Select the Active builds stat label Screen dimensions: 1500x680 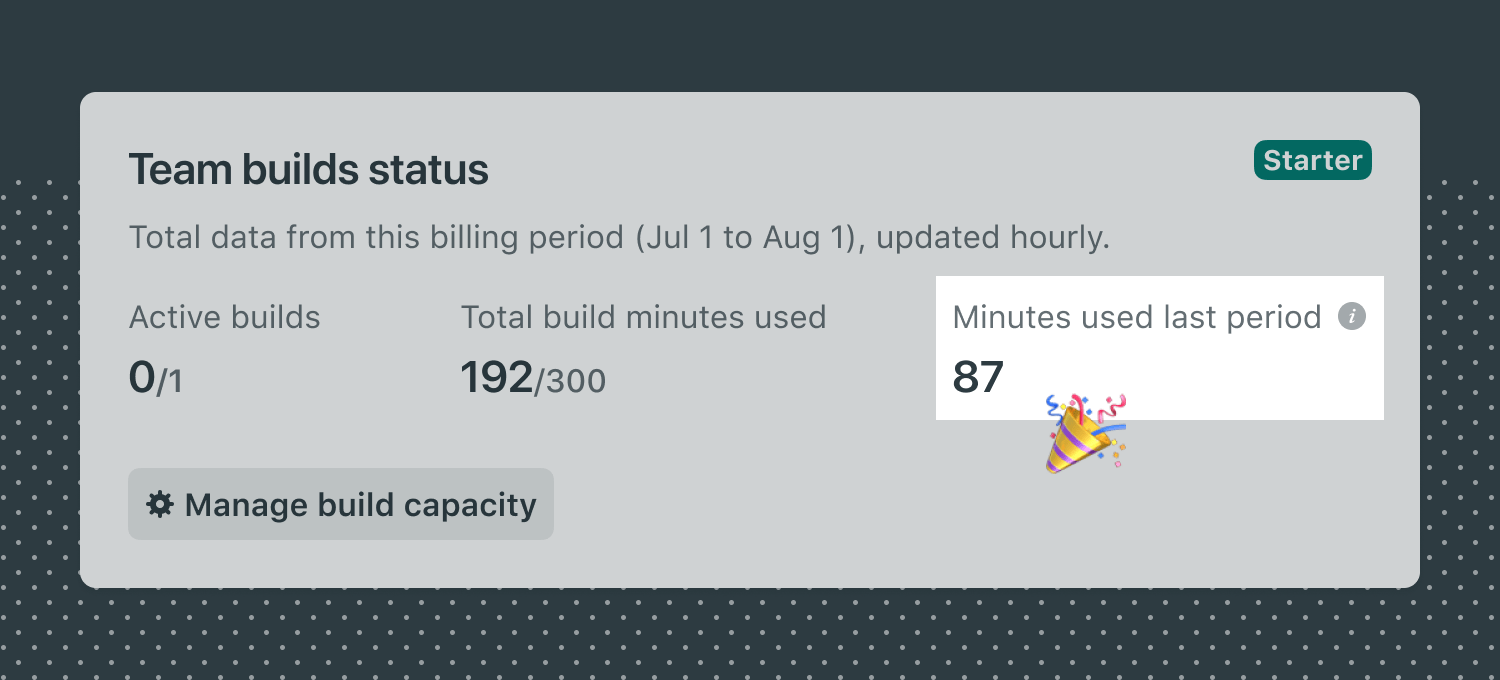pyautogui.click(x=224, y=317)
